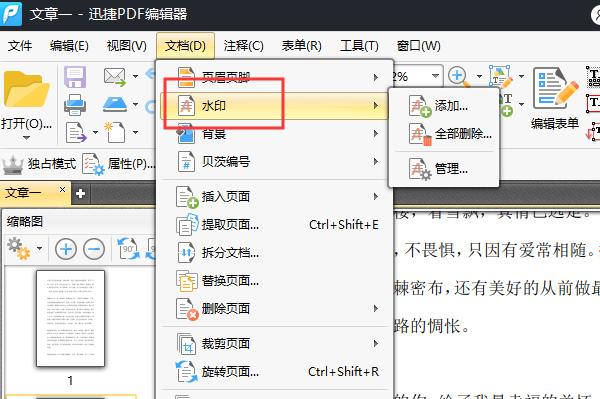The height and width of the screenshot is (399, 600).
Task: Open the 视图(V) menu
Action: [x=127, y=46]
